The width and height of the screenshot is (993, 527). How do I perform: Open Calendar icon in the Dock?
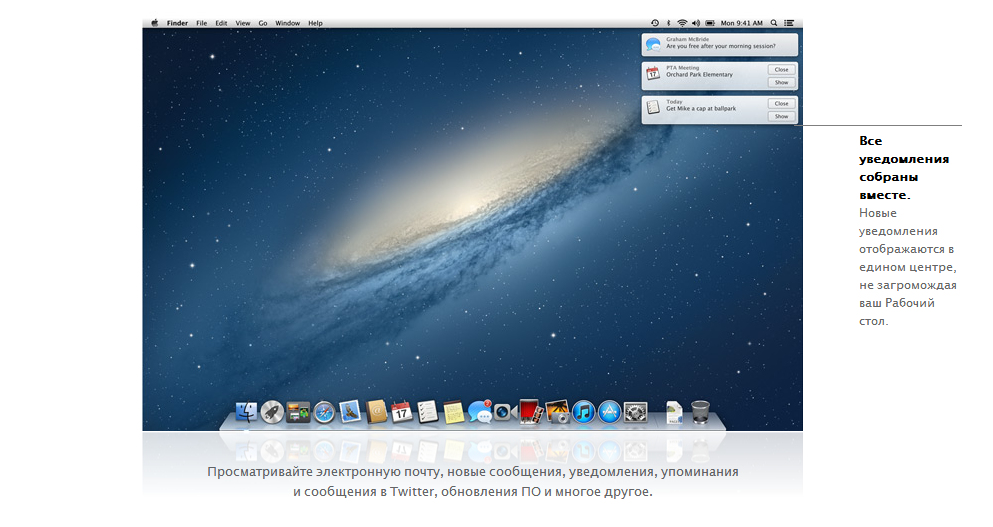pos(402,412)
